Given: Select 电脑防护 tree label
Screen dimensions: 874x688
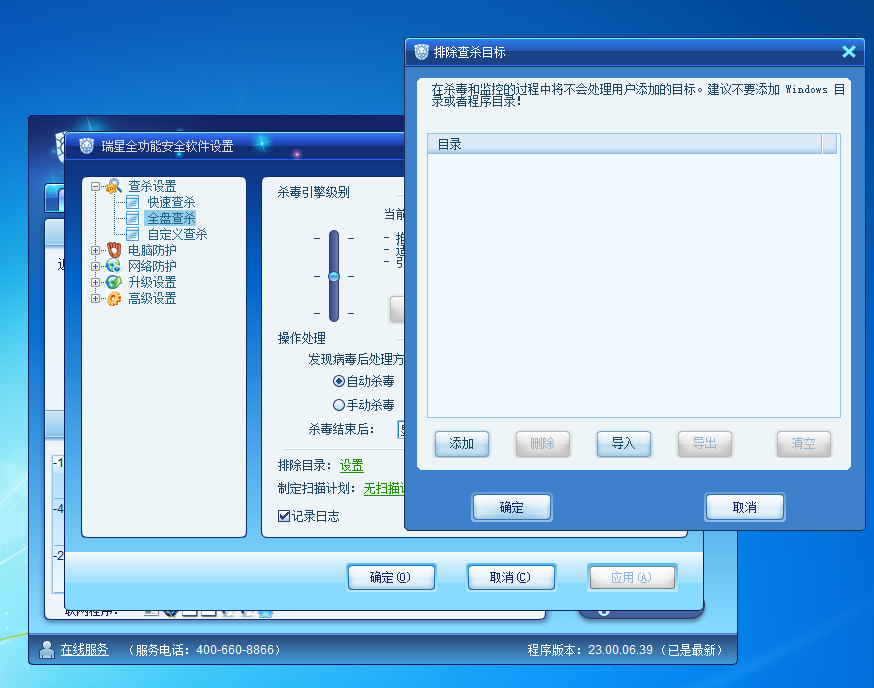Looking at the screenshot, I should (x=152, y=250).
